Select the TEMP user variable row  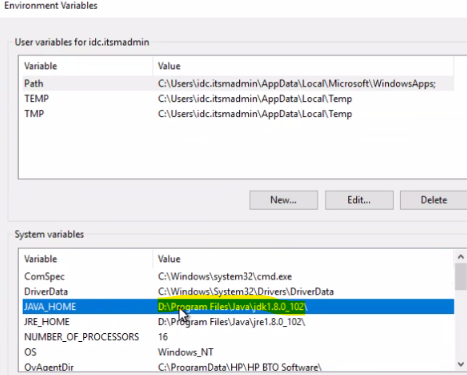click(x=238, y=99)
